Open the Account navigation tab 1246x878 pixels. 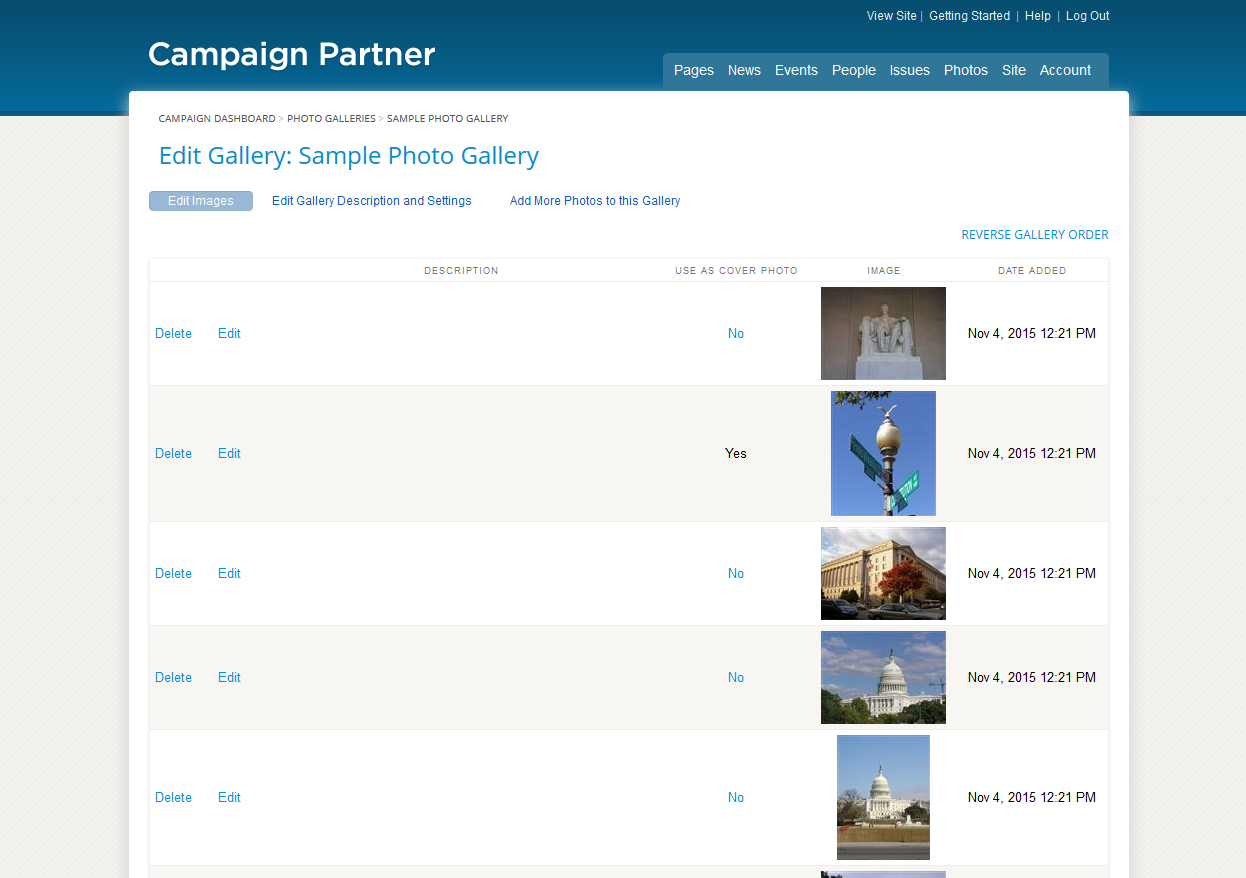(x=1065, y=70)
